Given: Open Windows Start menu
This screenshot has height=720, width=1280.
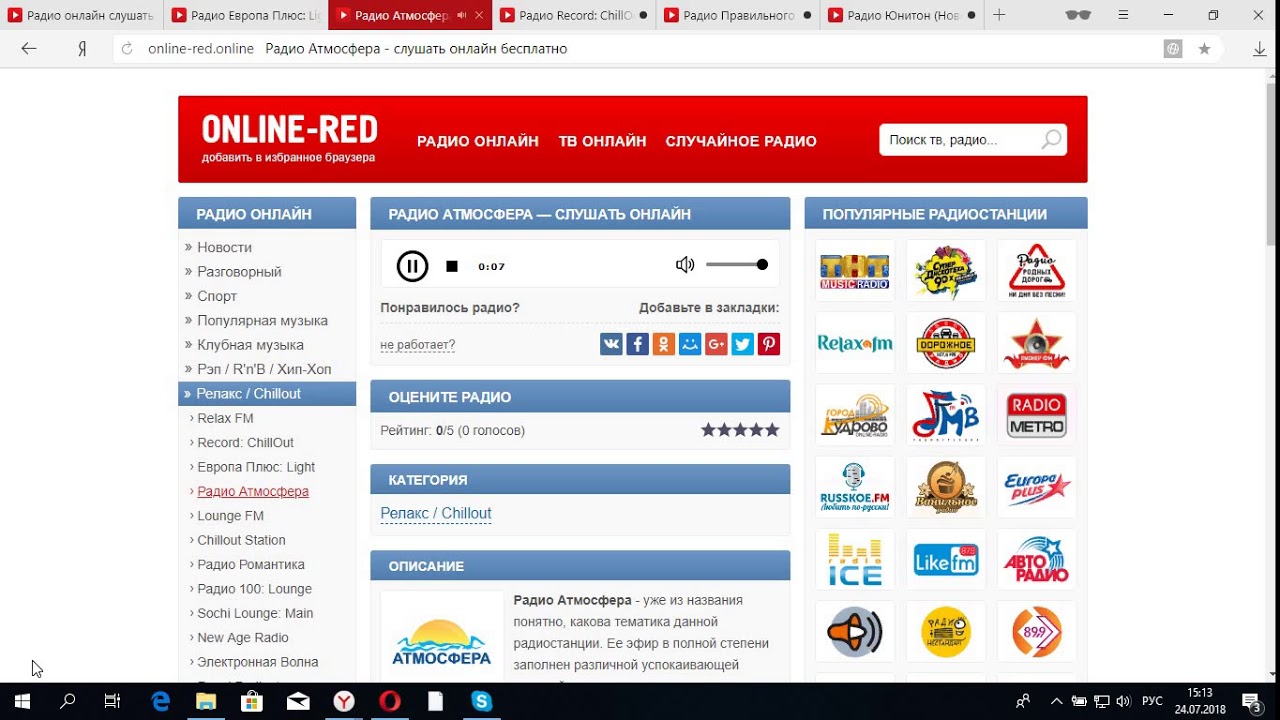Looking at the screenshot, I should pos(22,701).
